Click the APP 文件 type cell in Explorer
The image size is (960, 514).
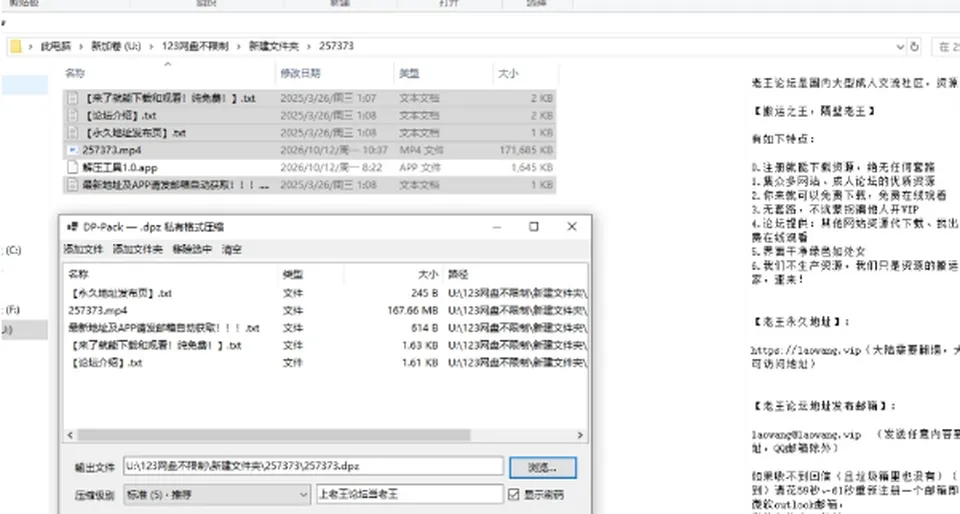(x=420, y=168)
